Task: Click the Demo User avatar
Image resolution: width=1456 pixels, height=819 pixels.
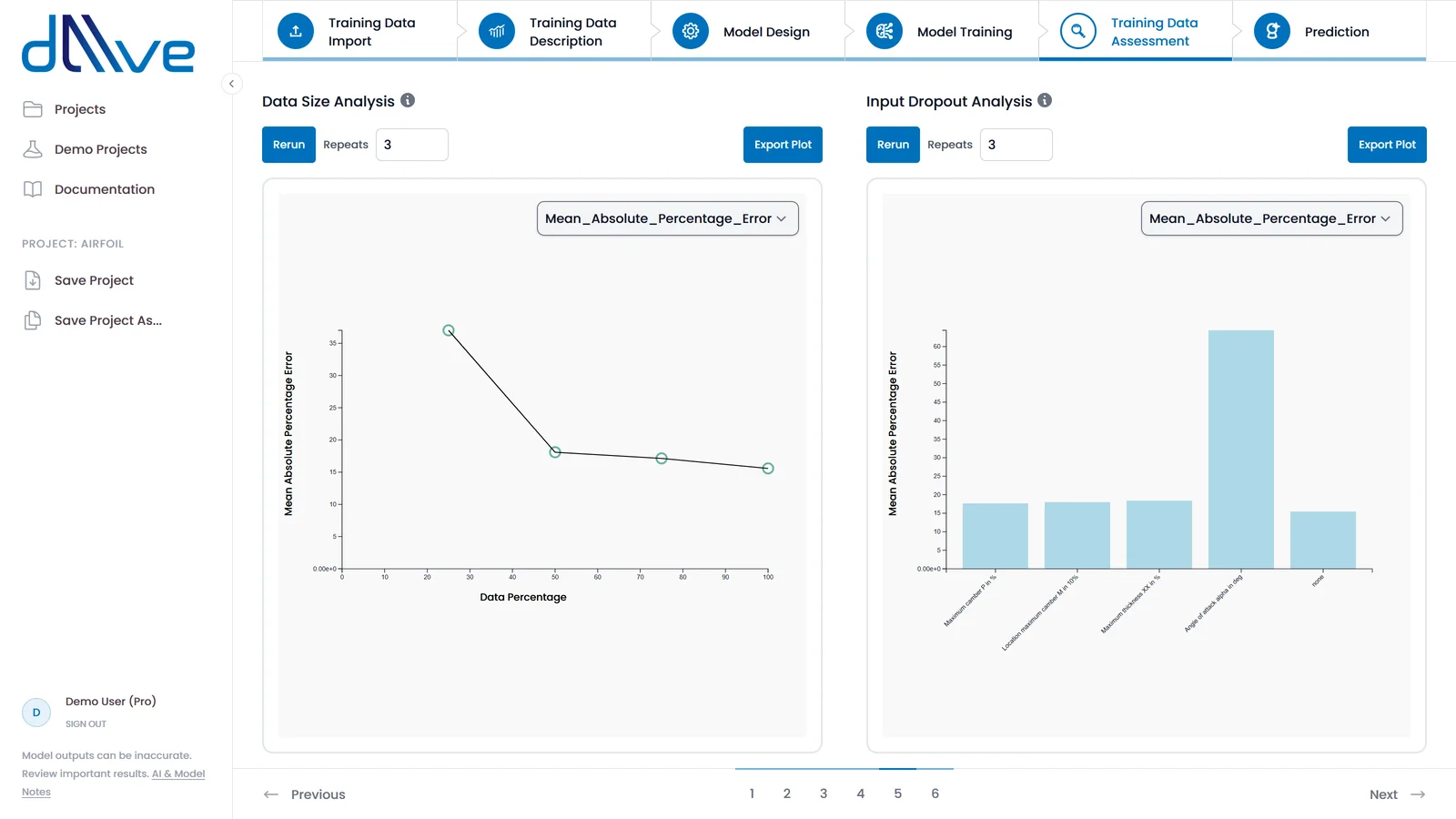Action: click(36, 713)
